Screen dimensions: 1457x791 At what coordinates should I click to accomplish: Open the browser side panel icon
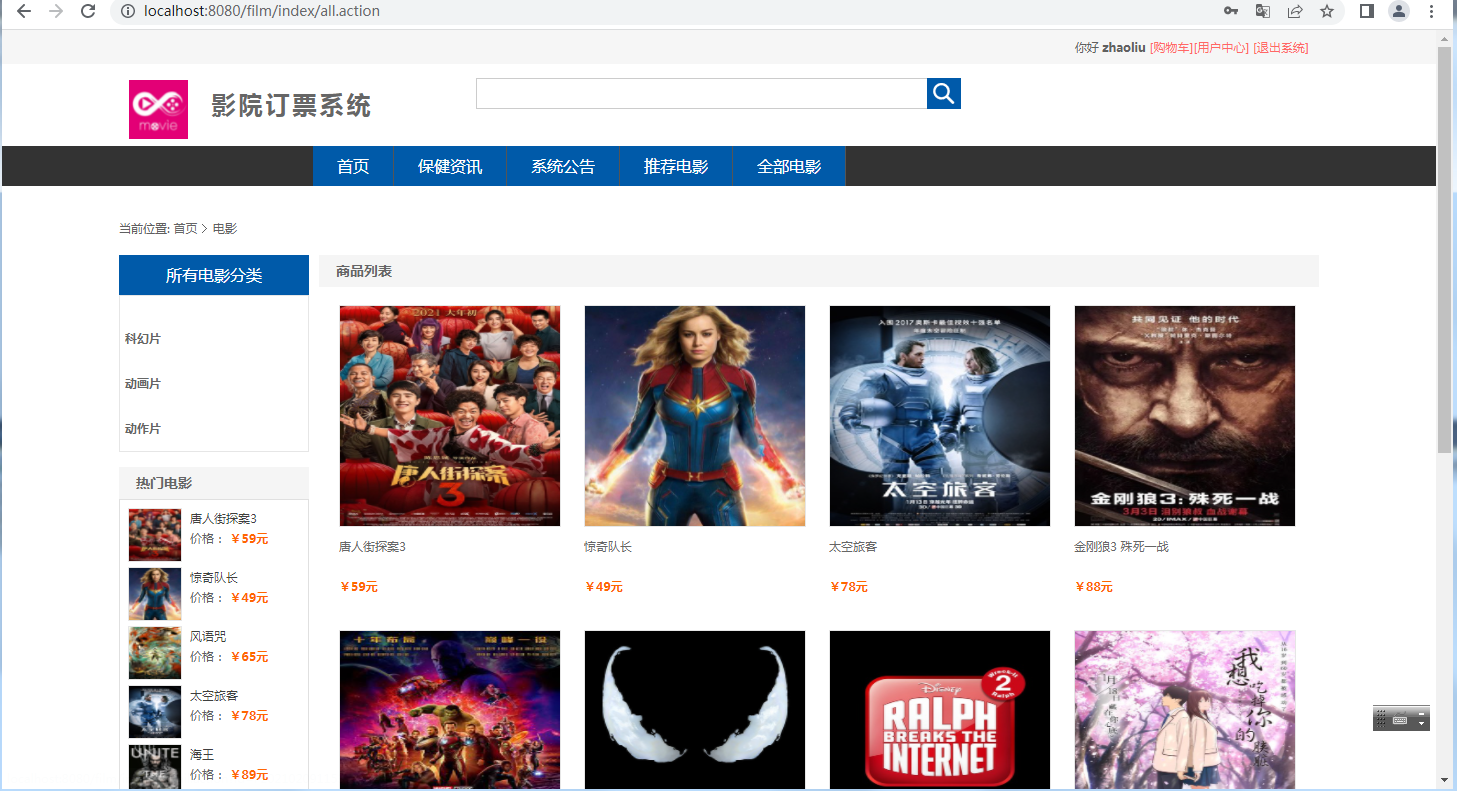click(x=1367, y=11)
